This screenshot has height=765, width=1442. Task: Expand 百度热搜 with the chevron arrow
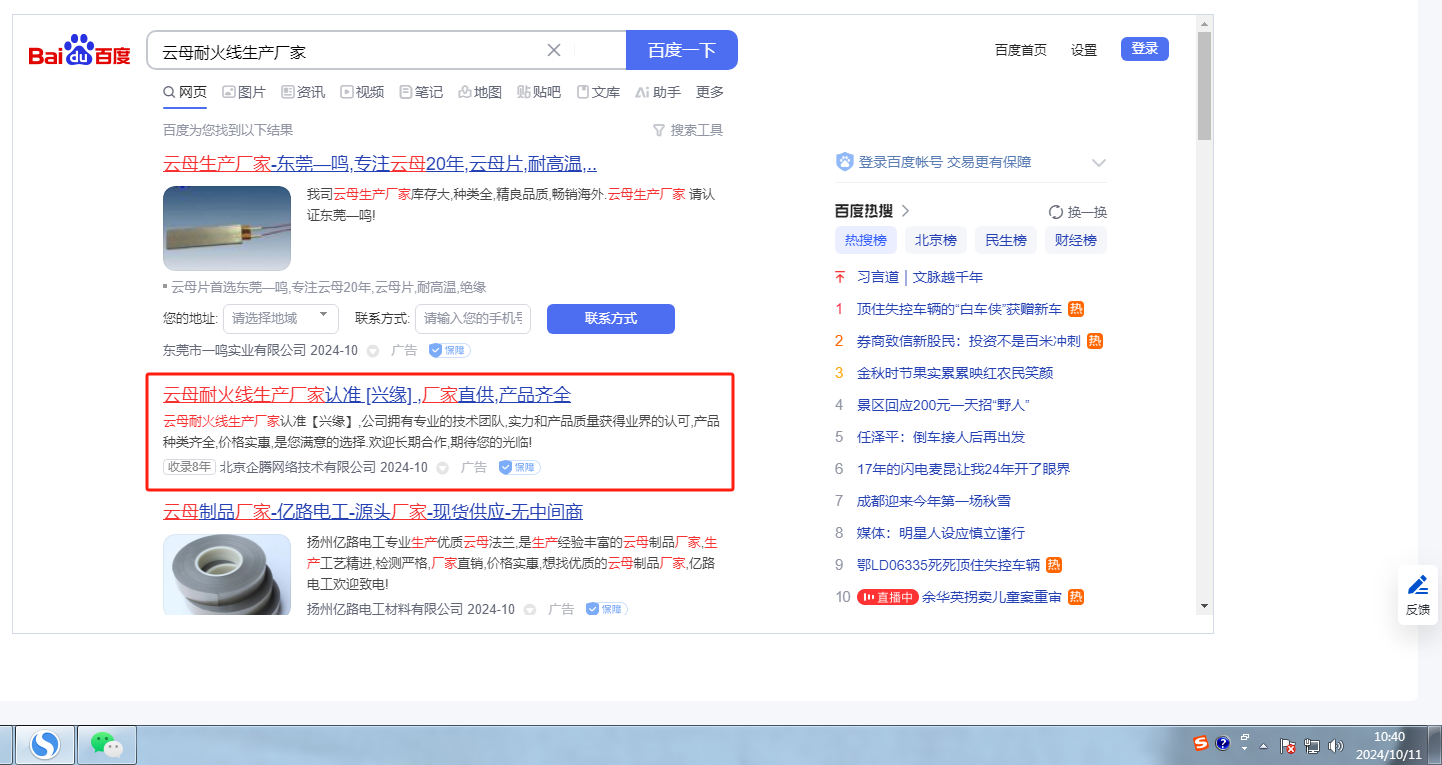(x=905, y=211)
